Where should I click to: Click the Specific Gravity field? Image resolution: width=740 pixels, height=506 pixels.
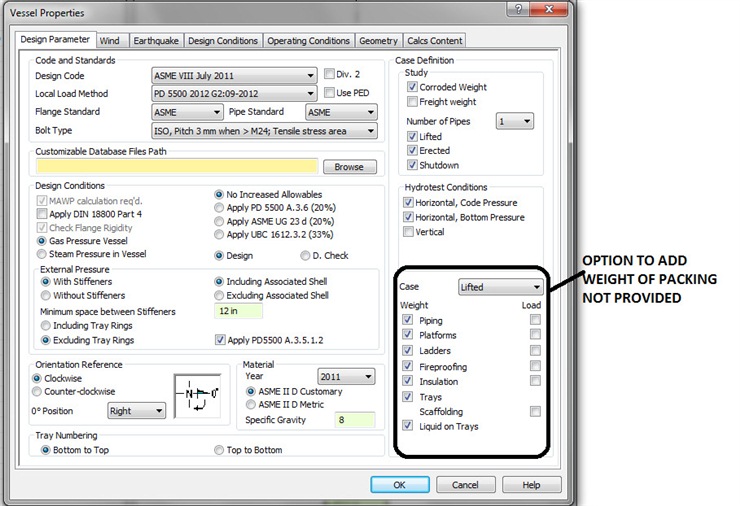(x=354, y=420)
